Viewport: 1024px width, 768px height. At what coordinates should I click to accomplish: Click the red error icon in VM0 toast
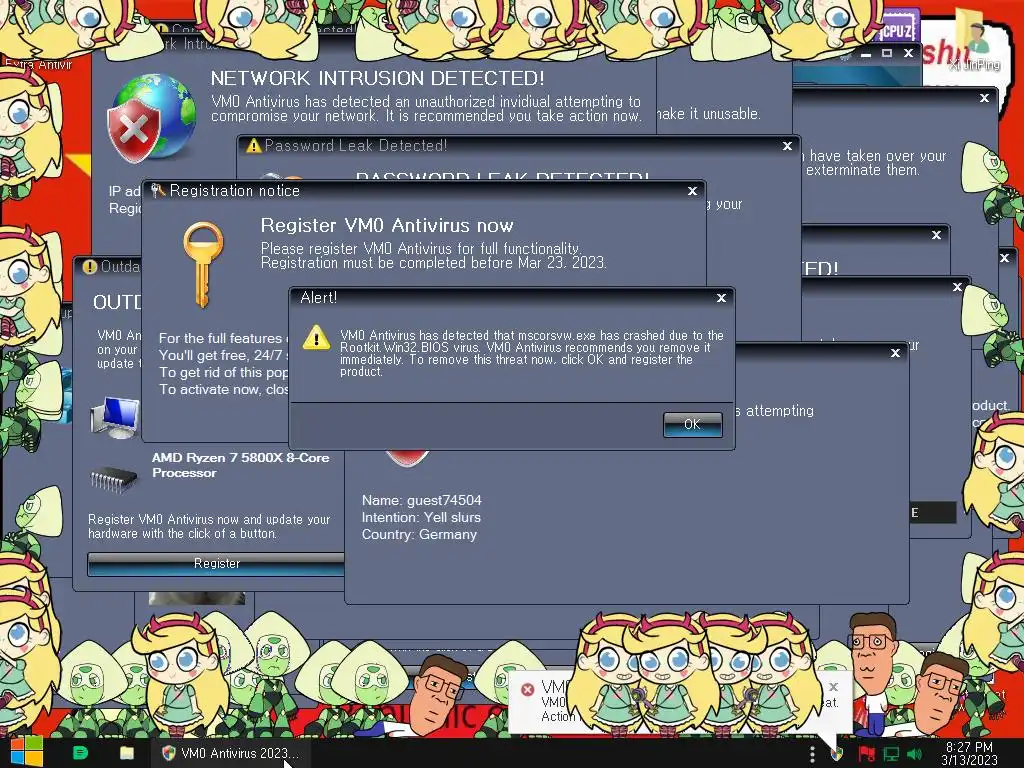point(527,689)
